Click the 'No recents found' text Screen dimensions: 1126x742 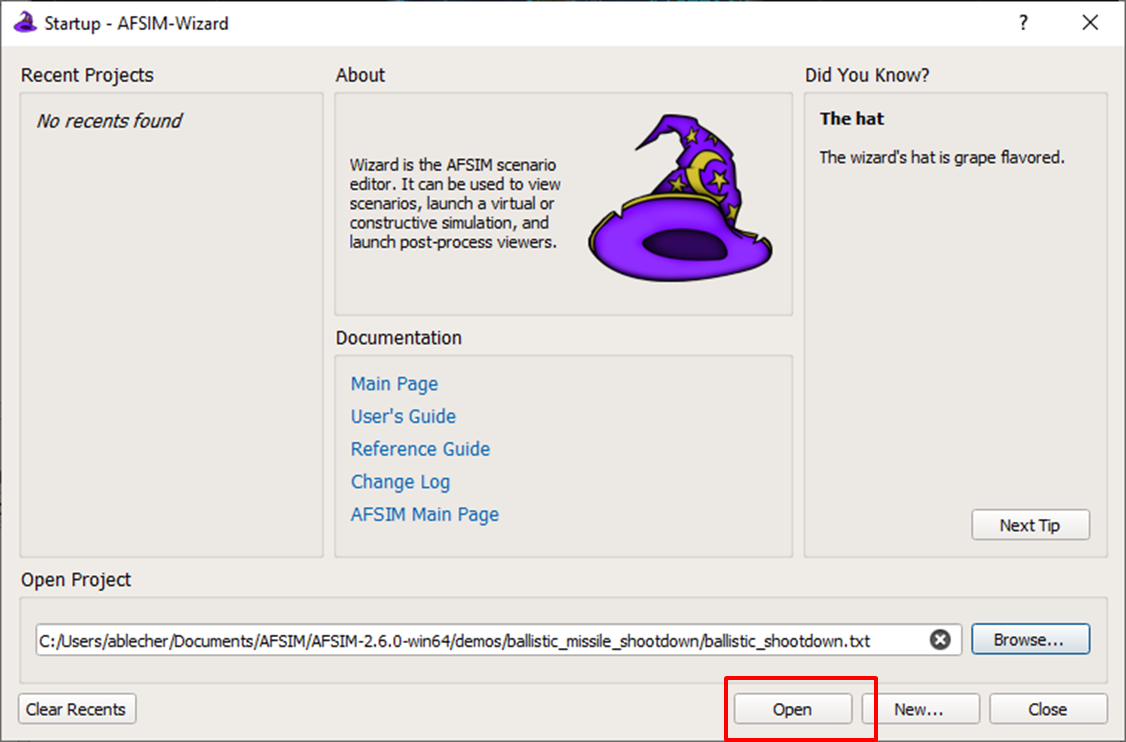pyautogui.click(x=109, y=121)
